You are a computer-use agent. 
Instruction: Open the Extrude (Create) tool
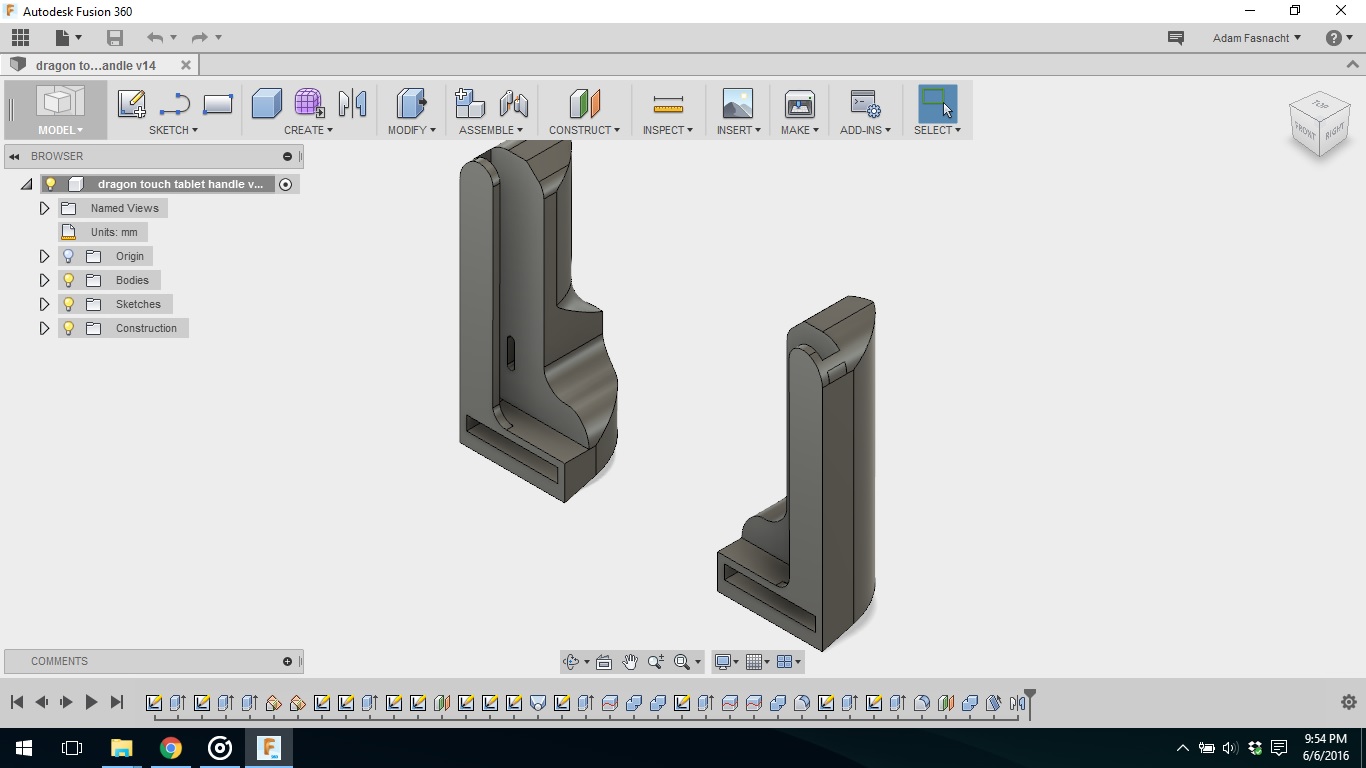266,104
